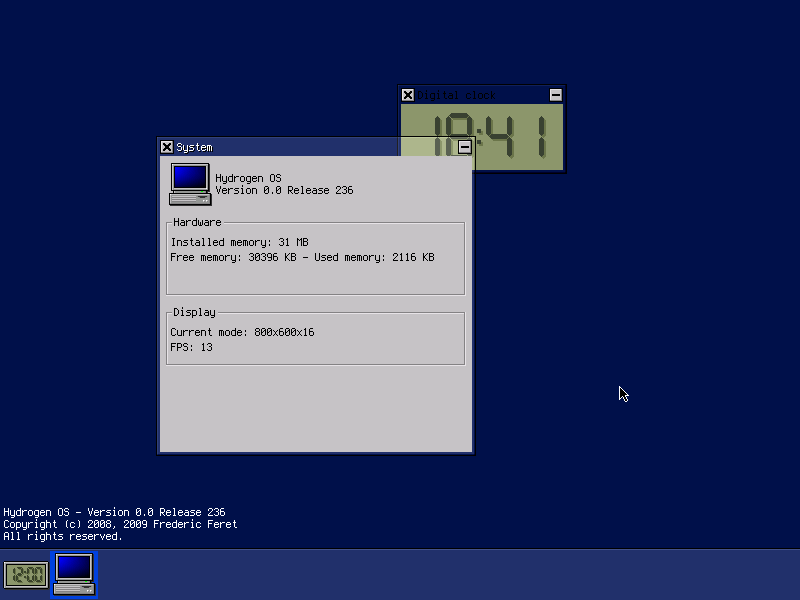Image resolution: width=800 pixels, height=600 pixels.
Task: Minimize the Digital clock window
Action: (x=556, y=95)
